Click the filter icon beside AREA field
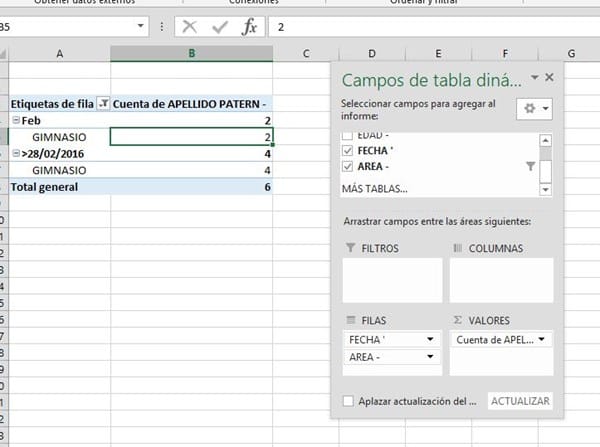 (x=530, y=167)
